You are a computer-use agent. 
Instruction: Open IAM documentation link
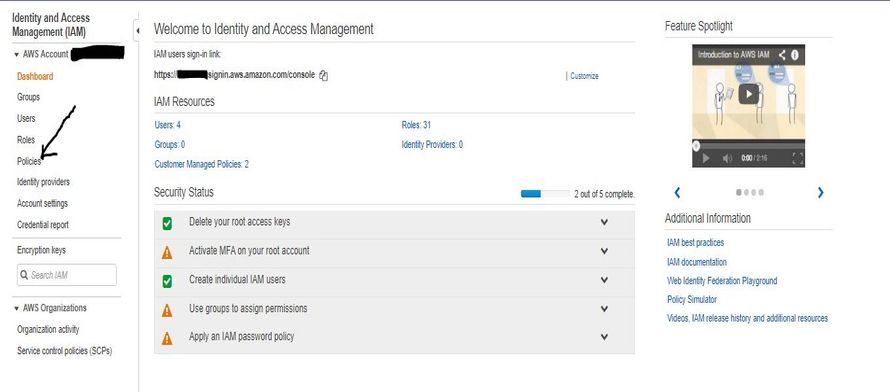tap(696, 262)
